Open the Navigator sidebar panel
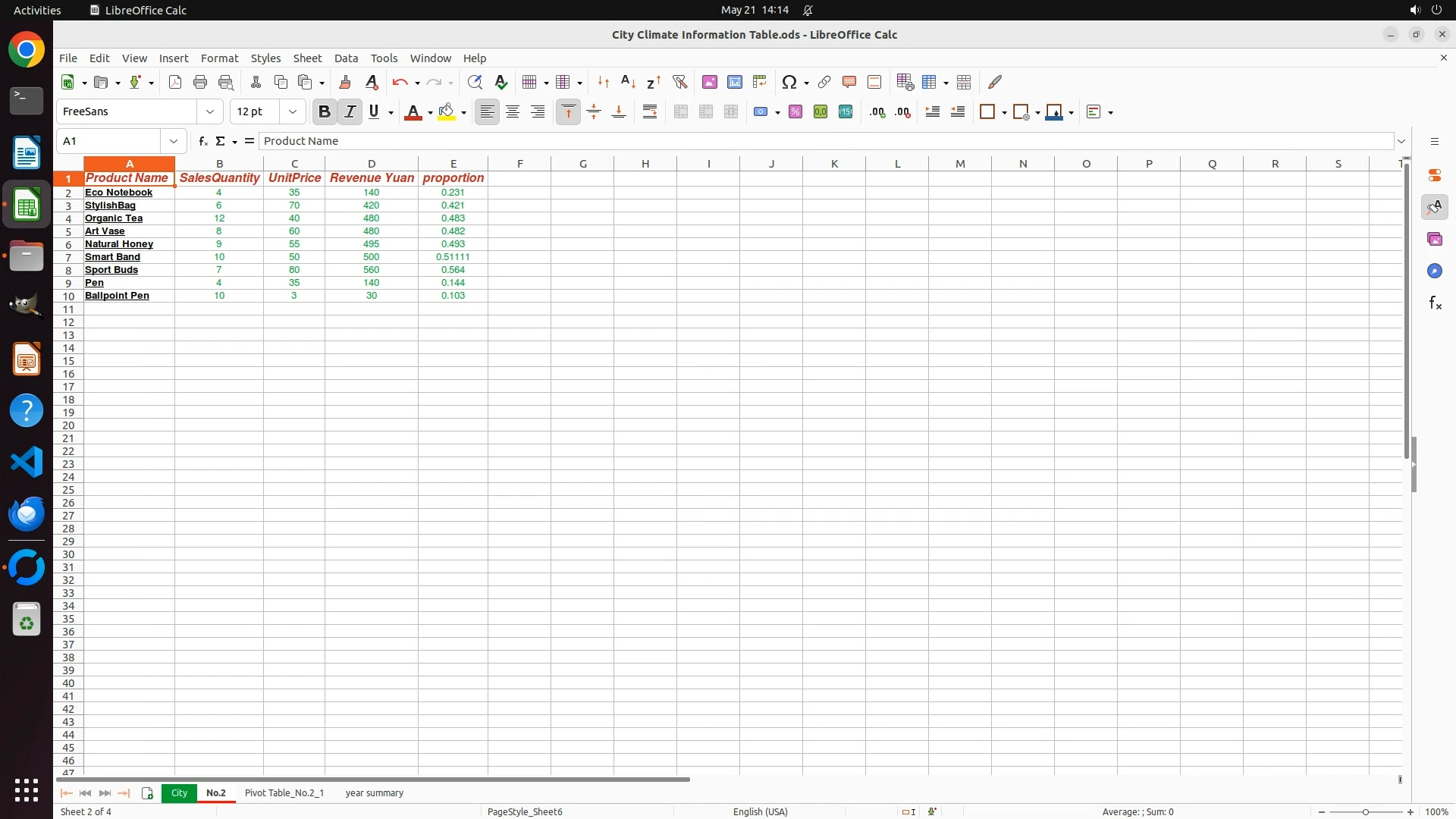Viewport: 1456px width, 819px height. (1435, 271)
